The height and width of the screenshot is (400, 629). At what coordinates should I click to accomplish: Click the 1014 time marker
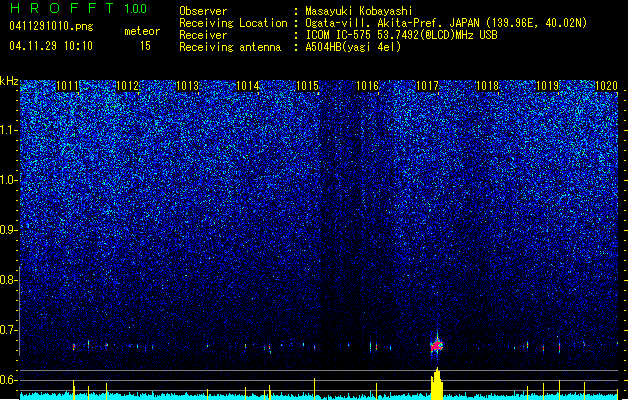pyautogui.click(x=248, y=86)
